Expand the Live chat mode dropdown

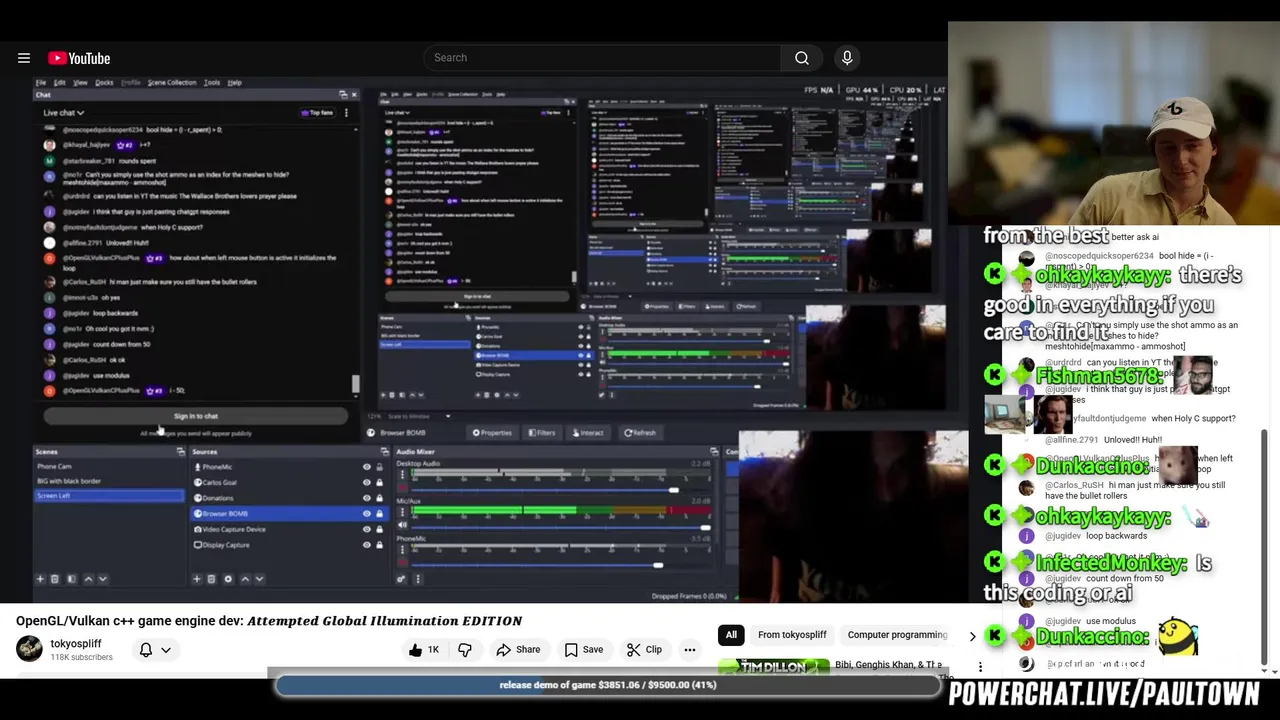[x=64, y=113]
